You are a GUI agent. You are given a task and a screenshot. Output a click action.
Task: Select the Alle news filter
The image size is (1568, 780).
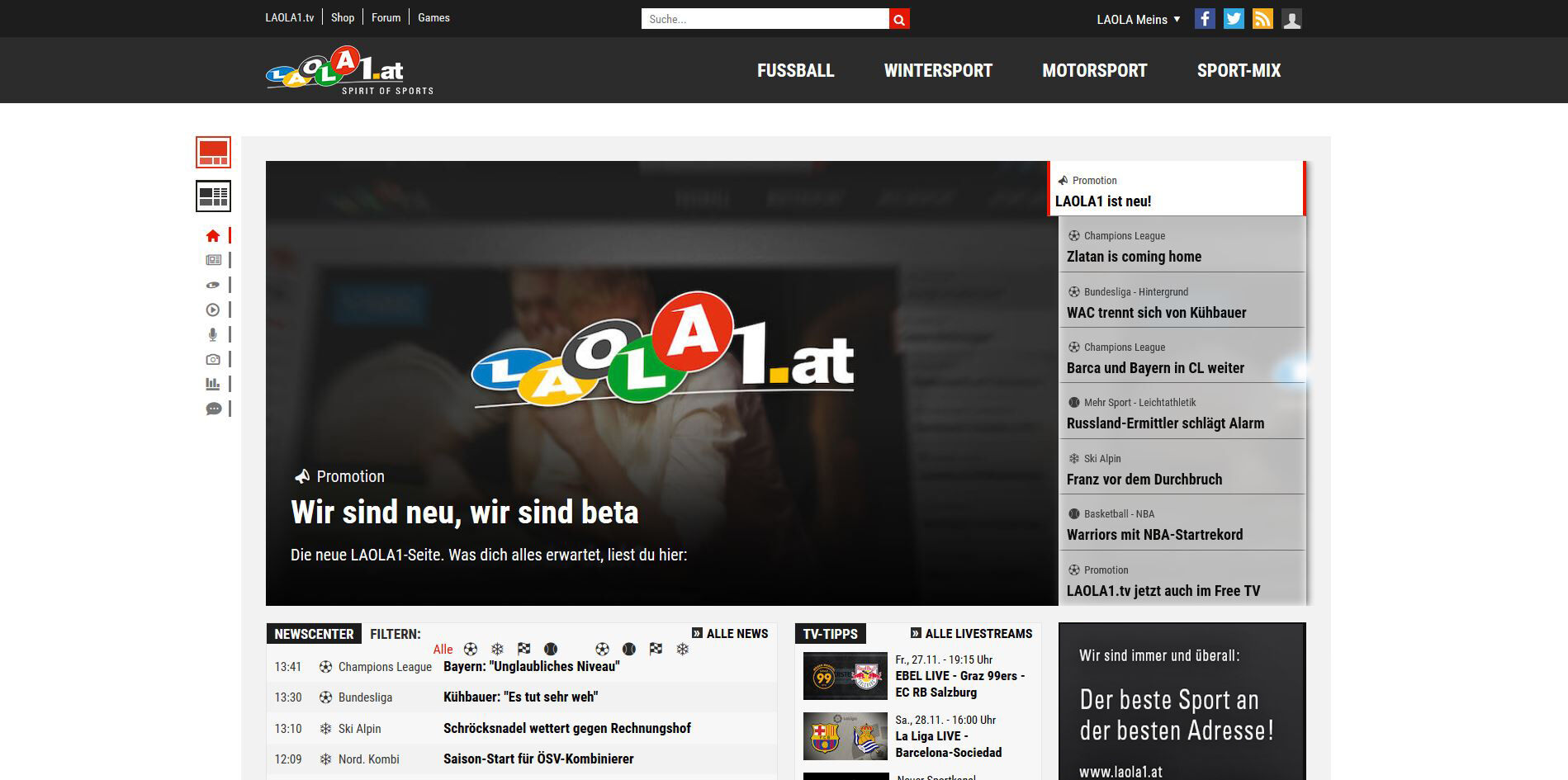pyautogui.click(x=443, y=650)
